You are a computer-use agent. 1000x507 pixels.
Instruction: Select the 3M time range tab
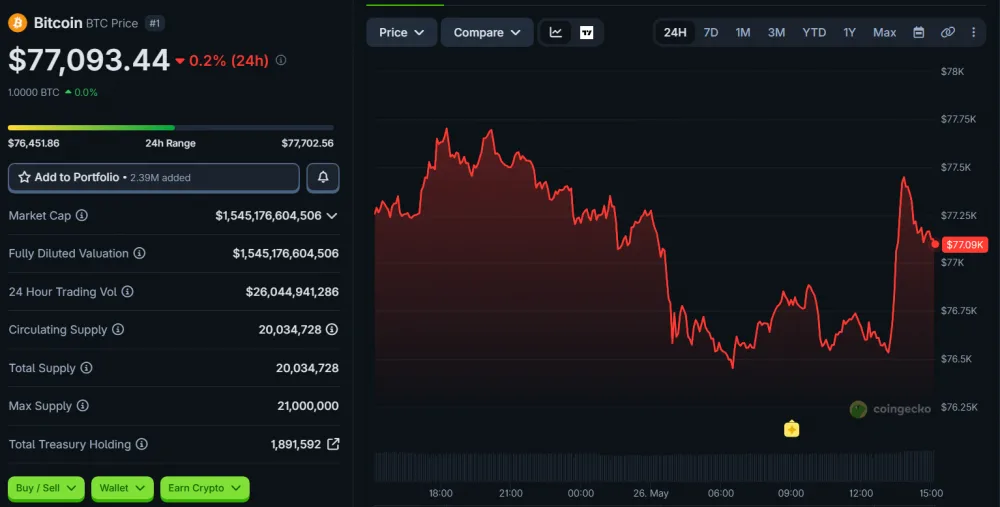(x=776, y=33)
